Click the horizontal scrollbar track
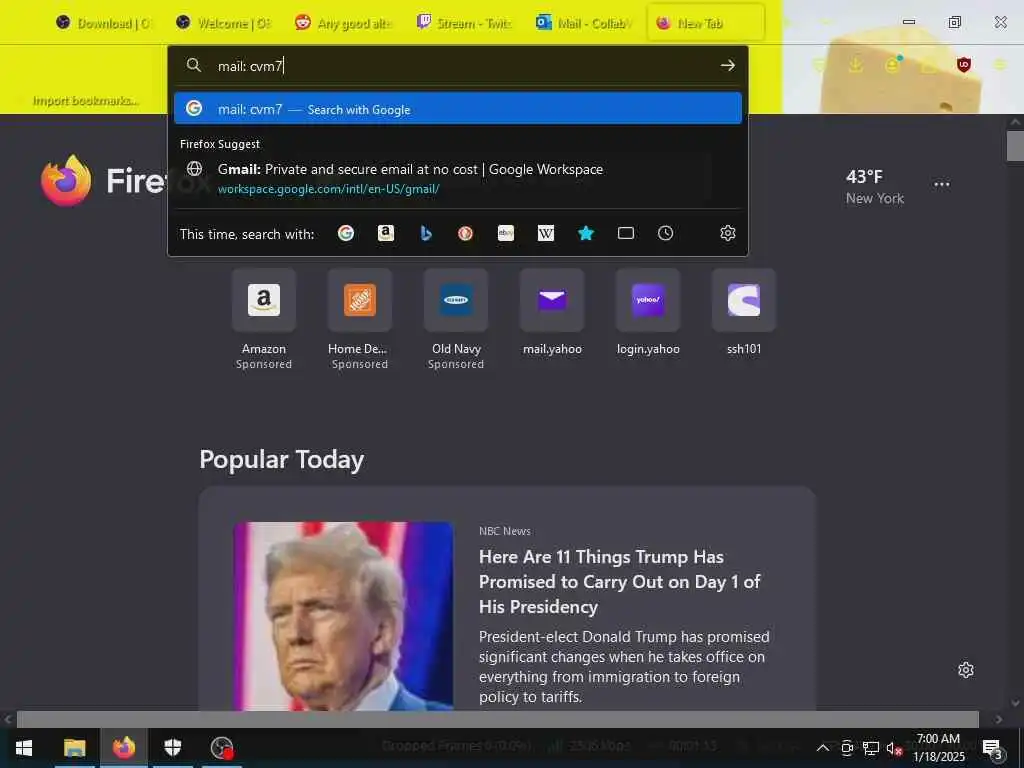 point(497,719)
